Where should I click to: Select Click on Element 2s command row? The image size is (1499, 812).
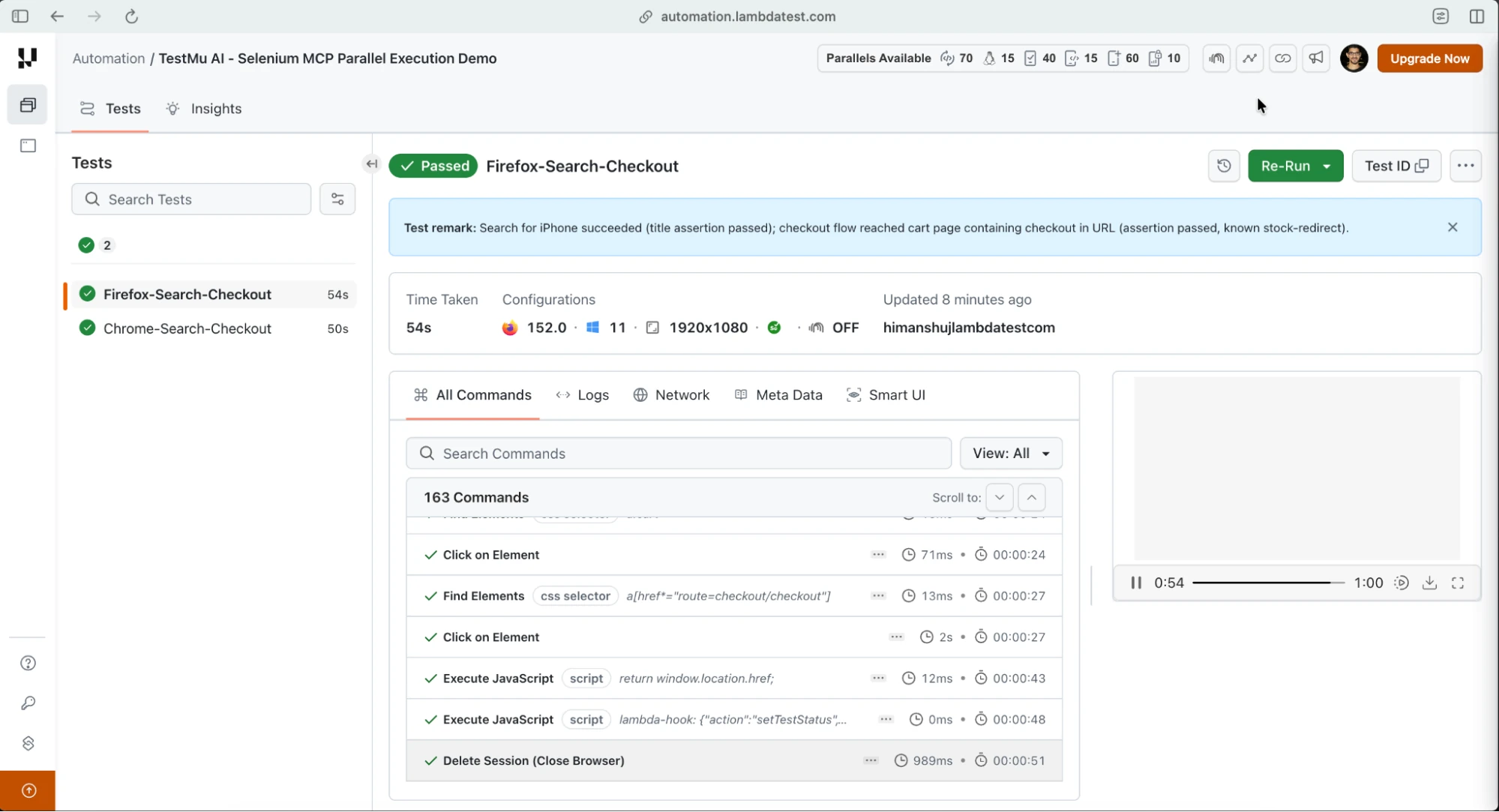coord(734,637)
